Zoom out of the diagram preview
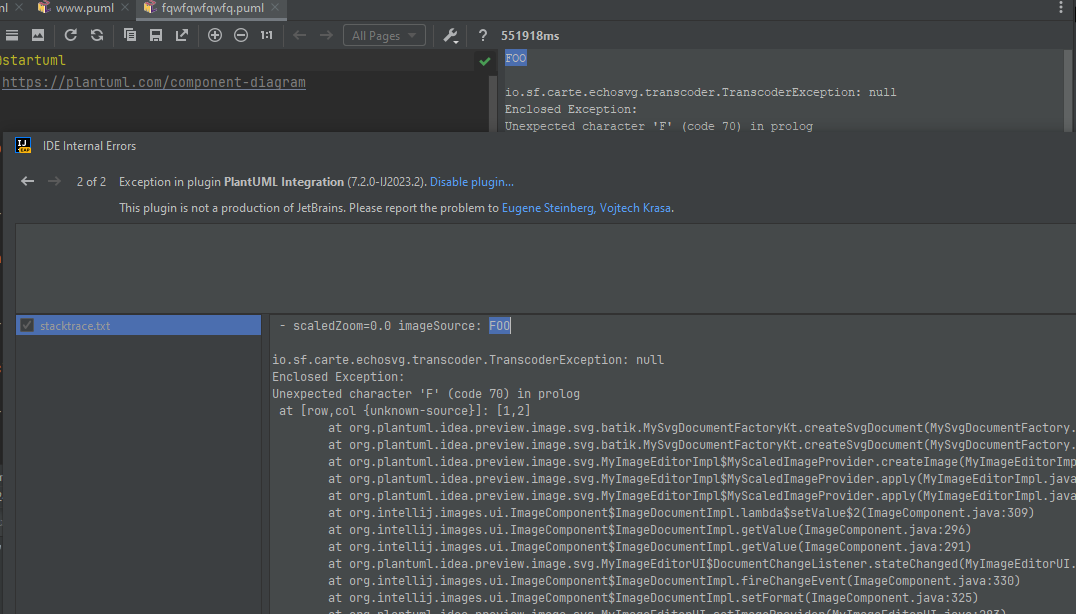The height and width of the screenshot is (614, 1076). click(x=240, y=35)
